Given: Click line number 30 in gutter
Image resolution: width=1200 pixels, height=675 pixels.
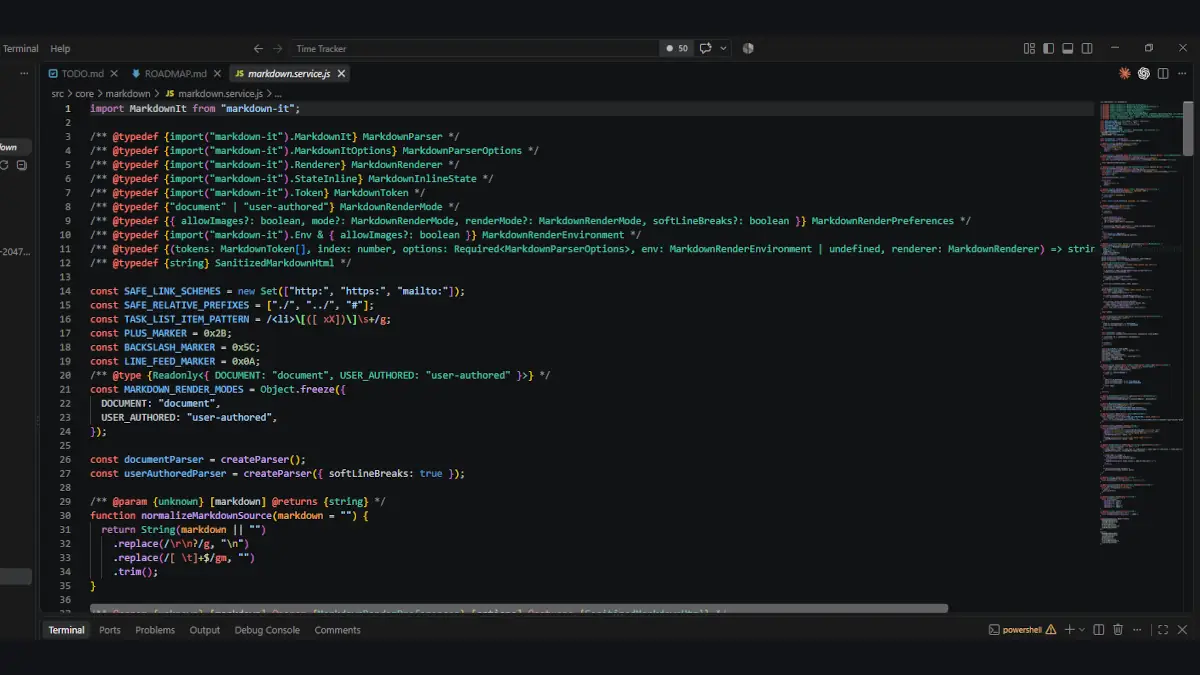Looking at the screenshot, I should tap(65, 515).
